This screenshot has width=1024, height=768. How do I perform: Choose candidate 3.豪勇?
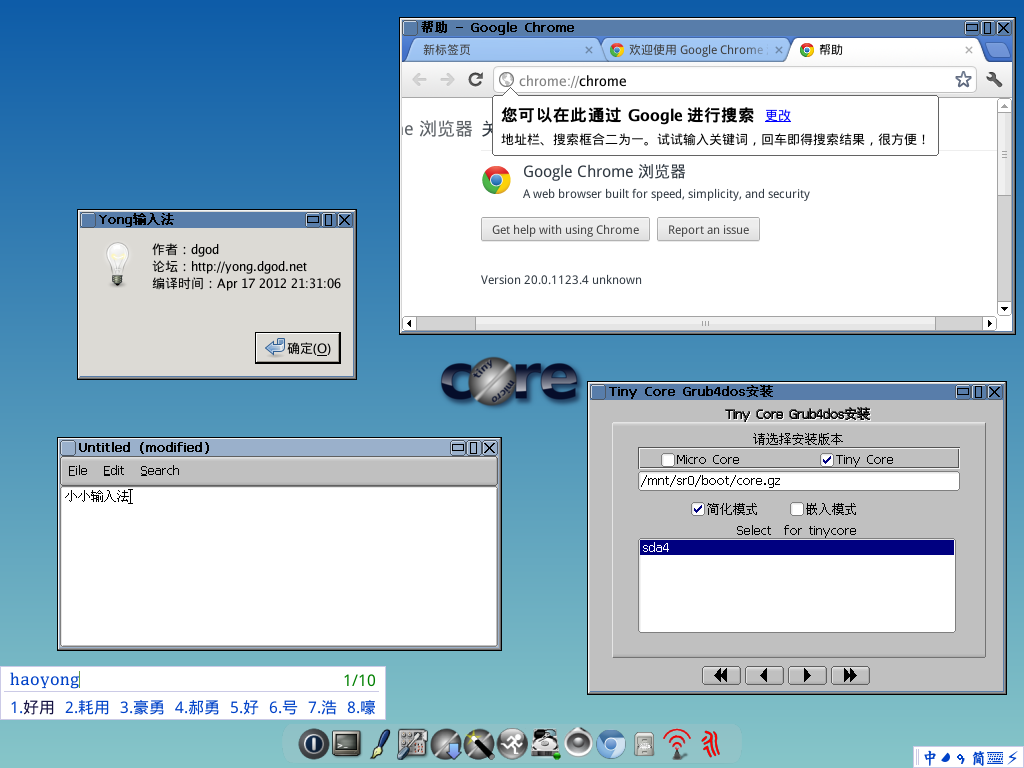click(x=142, y=707)
